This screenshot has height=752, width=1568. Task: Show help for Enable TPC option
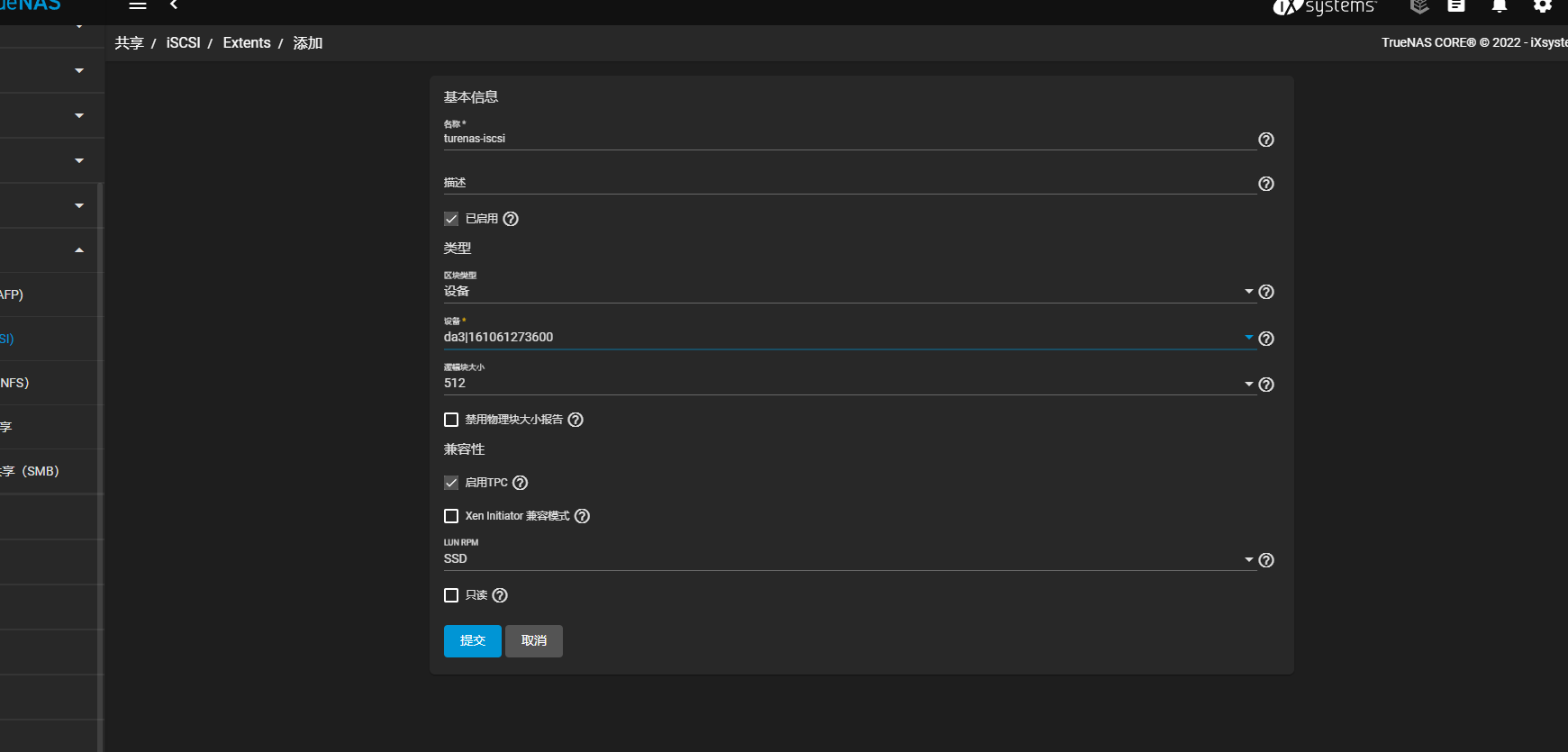pyautogui.click(x=520, y=483)
